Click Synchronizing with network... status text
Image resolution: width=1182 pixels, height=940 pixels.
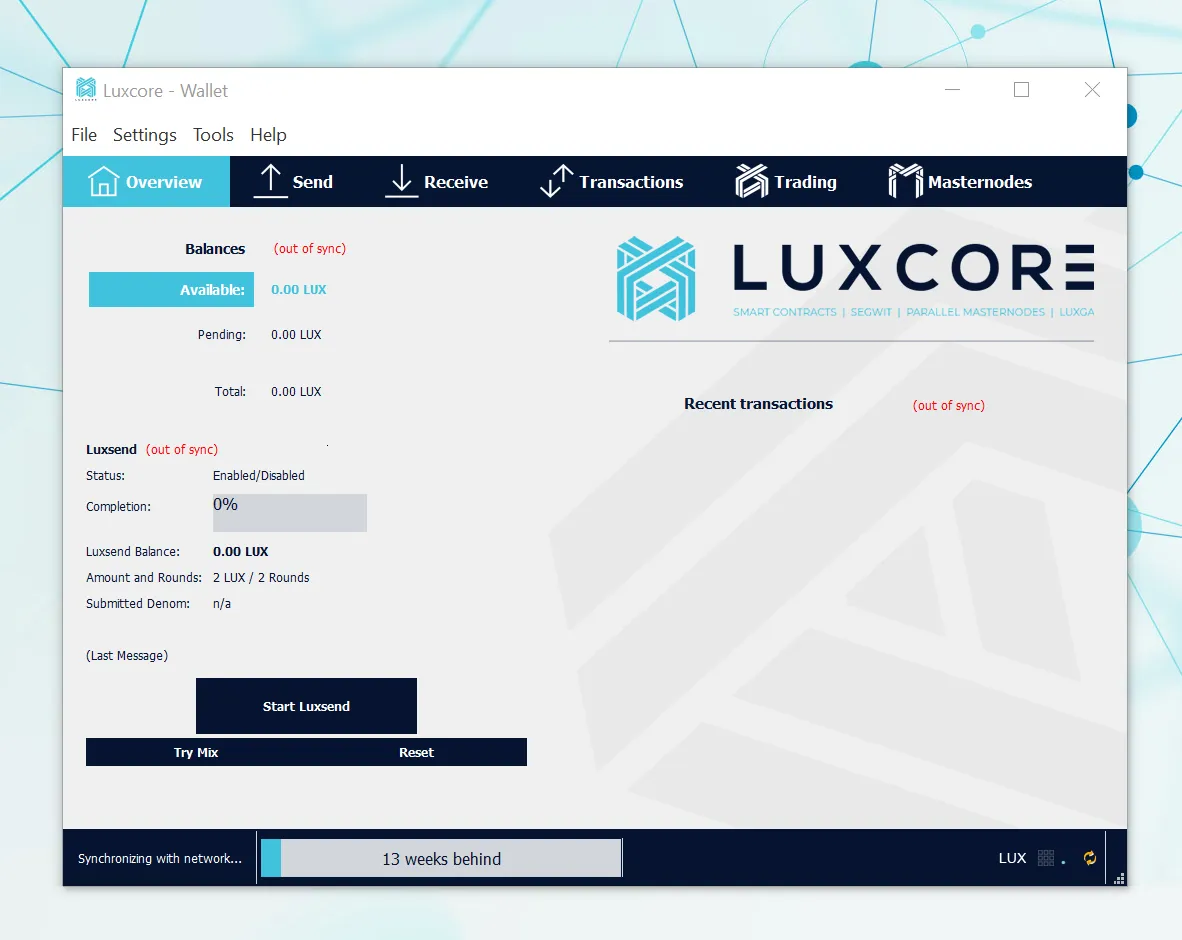click(x=160, y=859)
